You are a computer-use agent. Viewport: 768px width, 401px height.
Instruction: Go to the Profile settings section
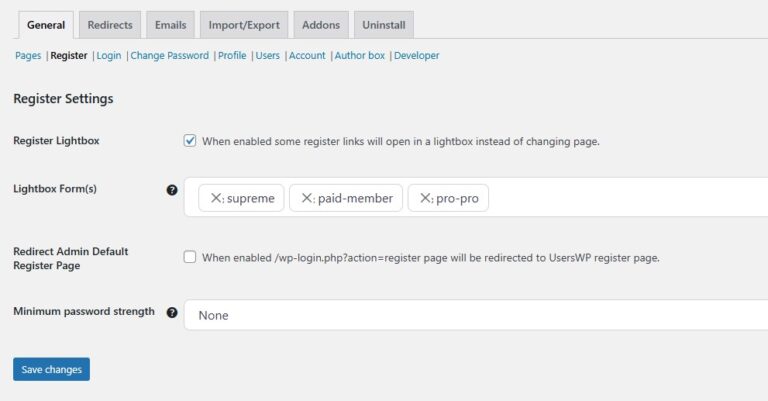point(232,55)
